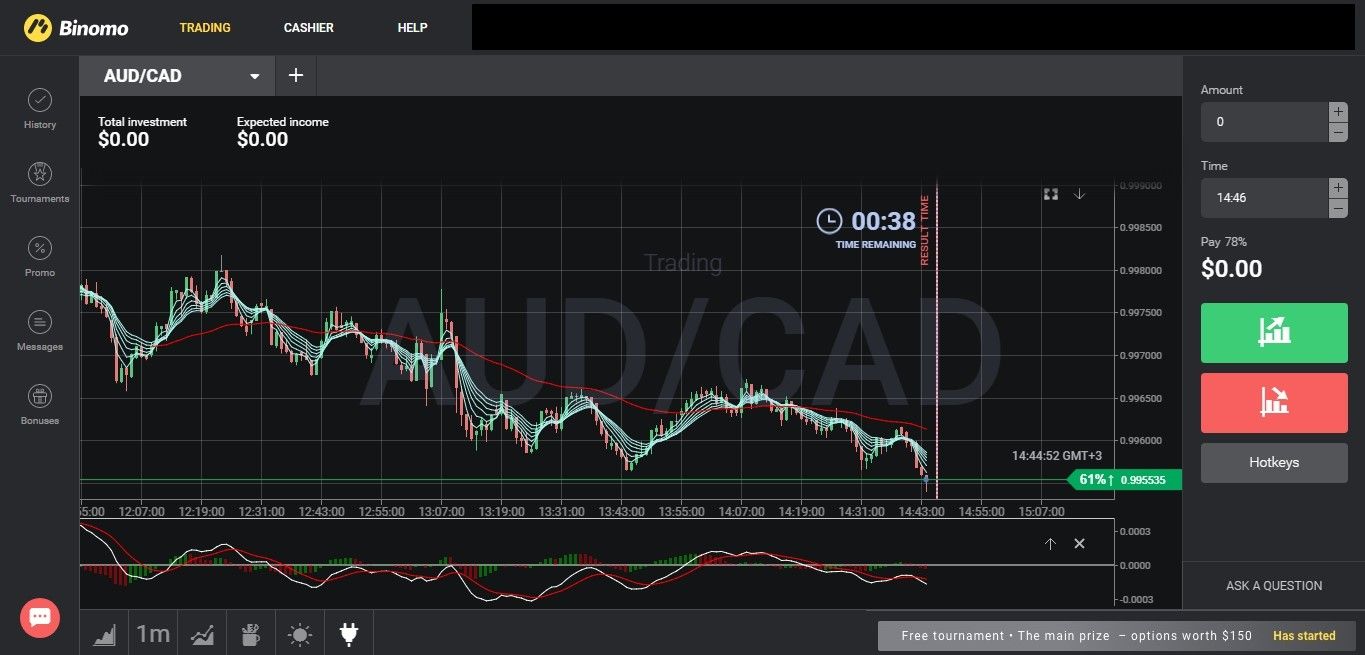Decrease the Amount with minus stepper
Image resolution: width=1365 pixels, height=655 pixels.
(1338, 132)
